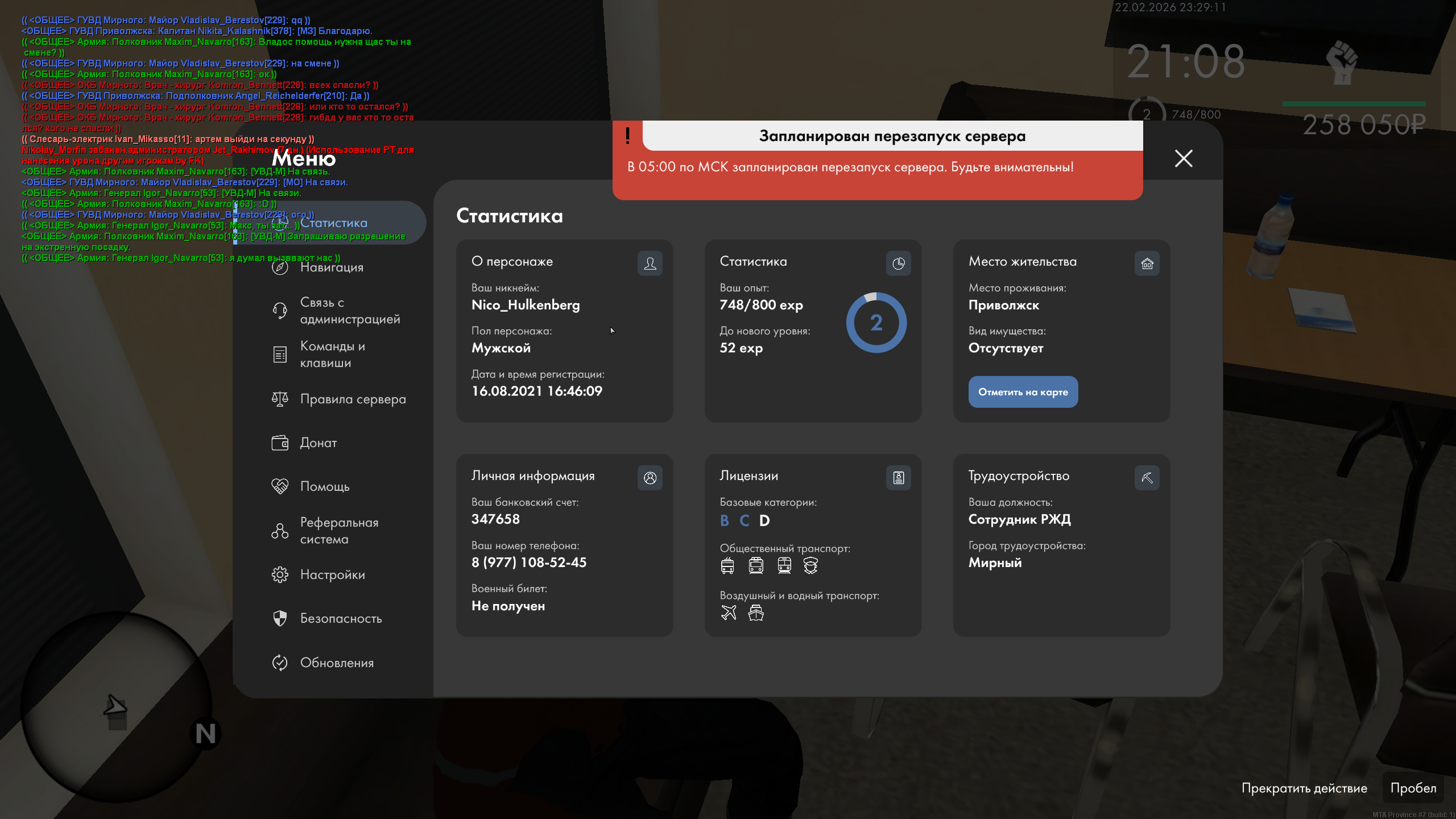Viewport: 1456px width, 819px height.
Task: Click the user icon in Личная информация card
Action: pos(650,478)
